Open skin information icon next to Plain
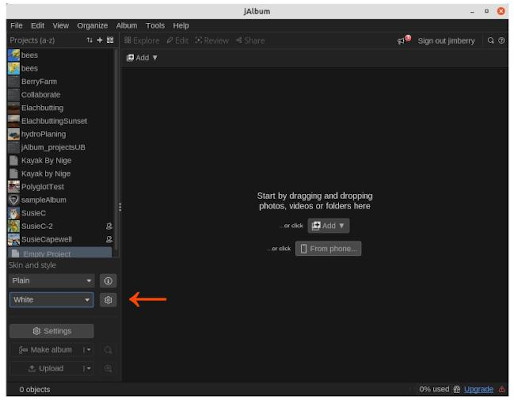This screenshot has width=514, height=400. [108, 281]
